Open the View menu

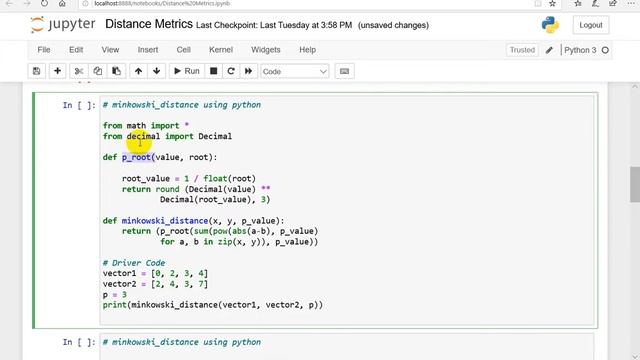110,50
